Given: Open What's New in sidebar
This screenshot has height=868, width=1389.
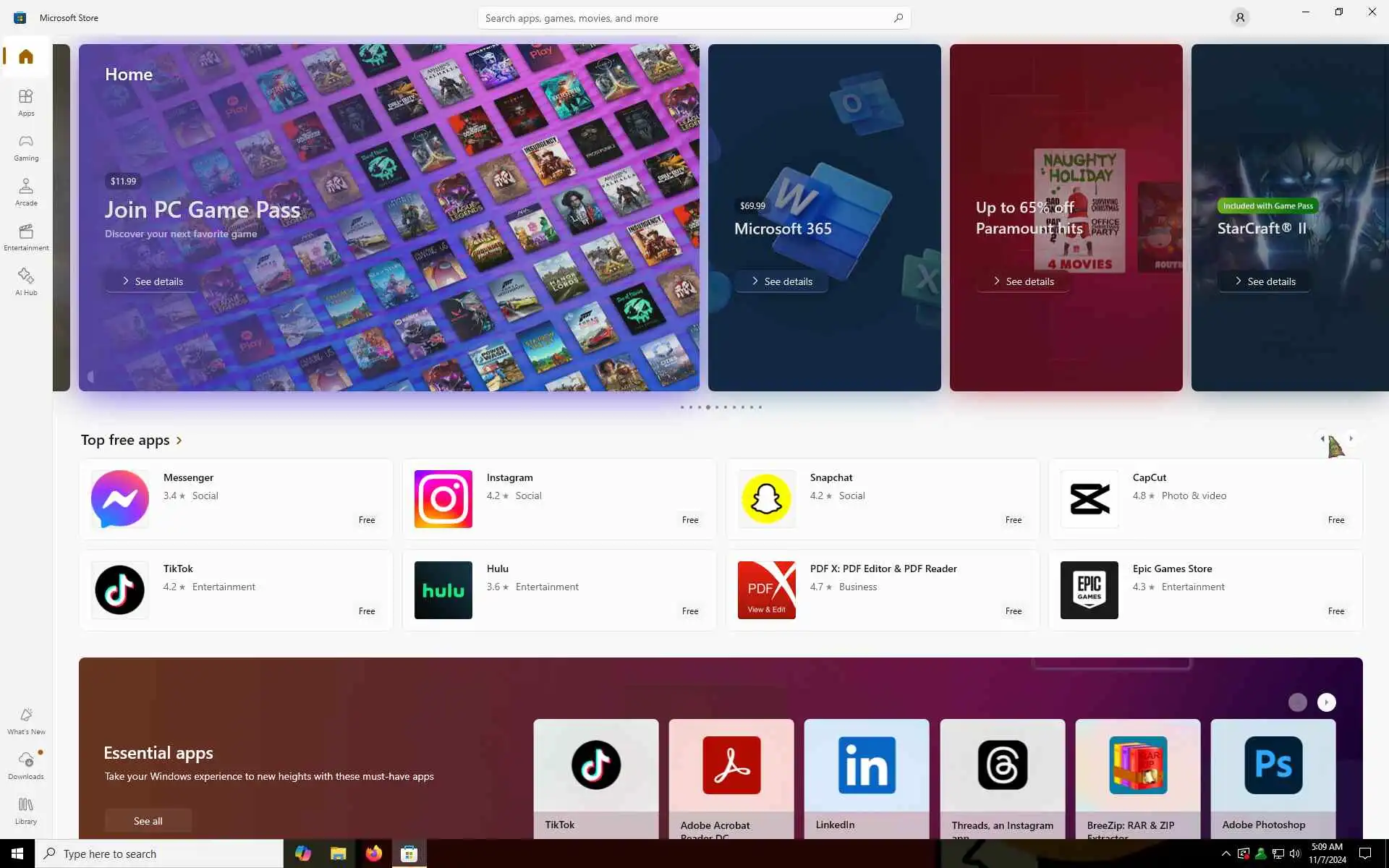Looking at the screenshot, I should (x=26, y=720).
